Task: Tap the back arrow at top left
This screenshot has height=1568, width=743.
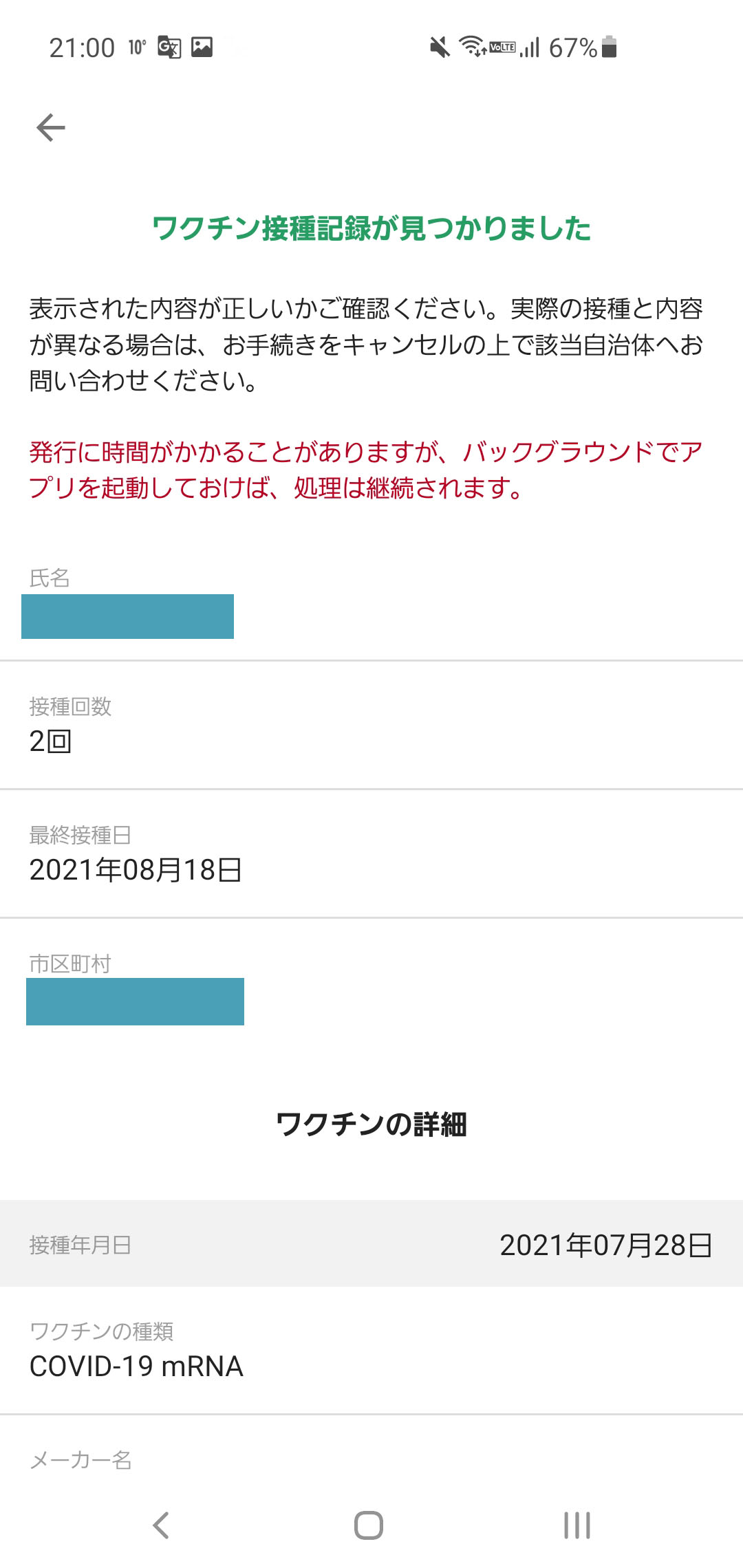Action: pos(51,128)
